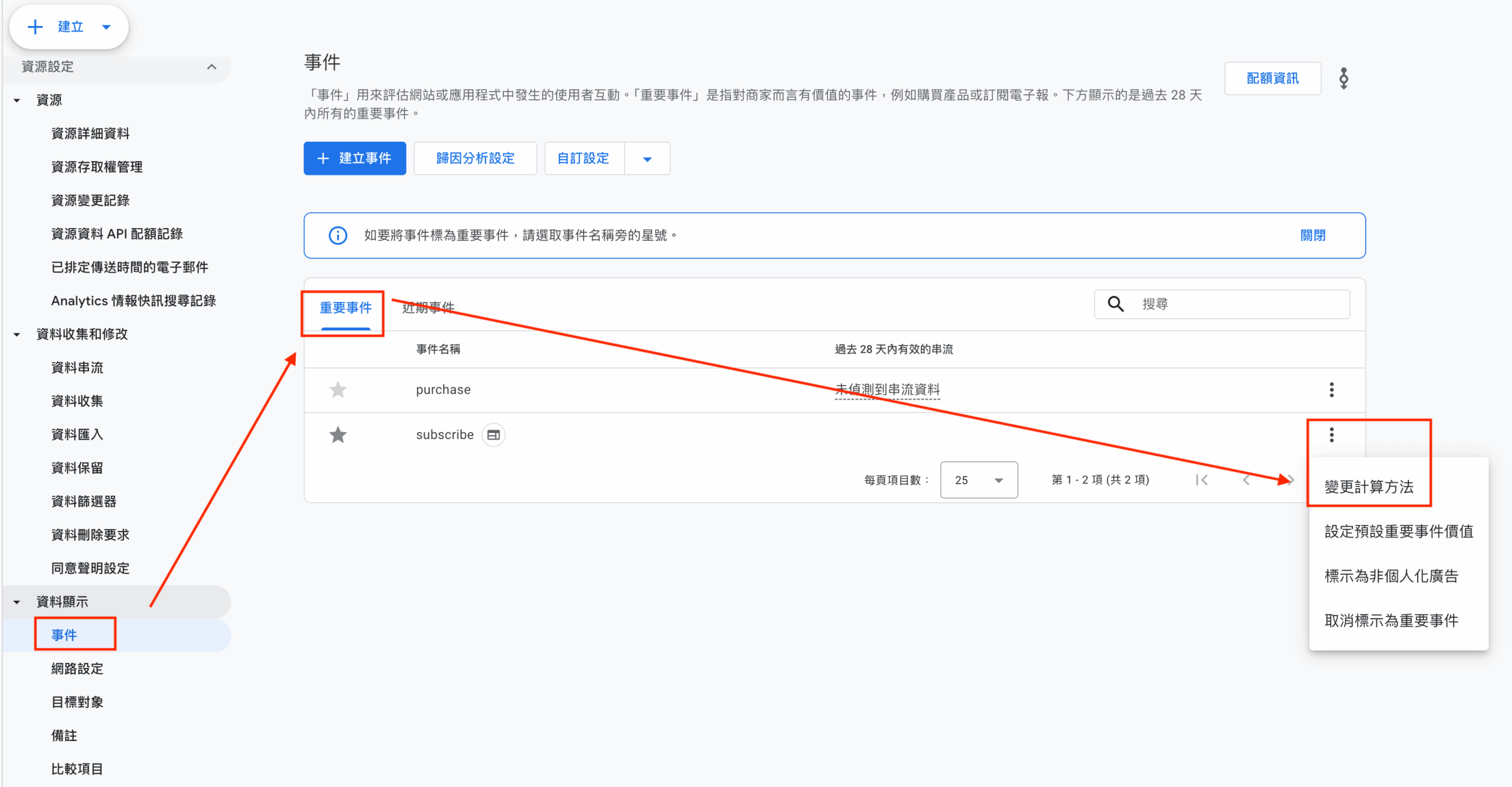The height and width of the screenshot is (787, 1512).
Task: Click the previous page arrow
Action: 1246,480
